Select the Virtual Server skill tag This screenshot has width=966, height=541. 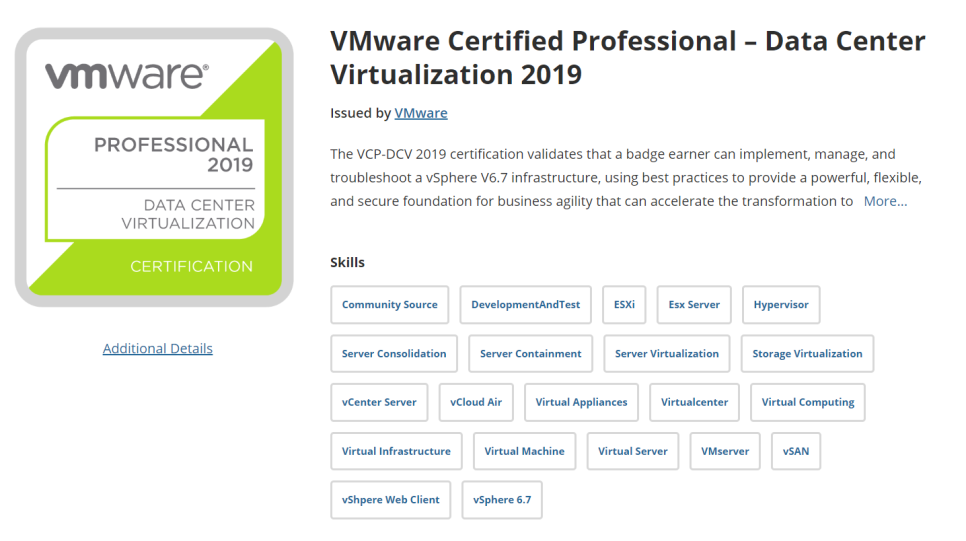pos(633,451)
